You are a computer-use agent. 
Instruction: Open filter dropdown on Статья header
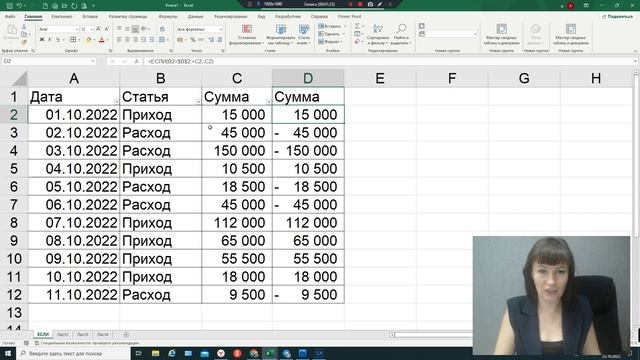[198, 102]
